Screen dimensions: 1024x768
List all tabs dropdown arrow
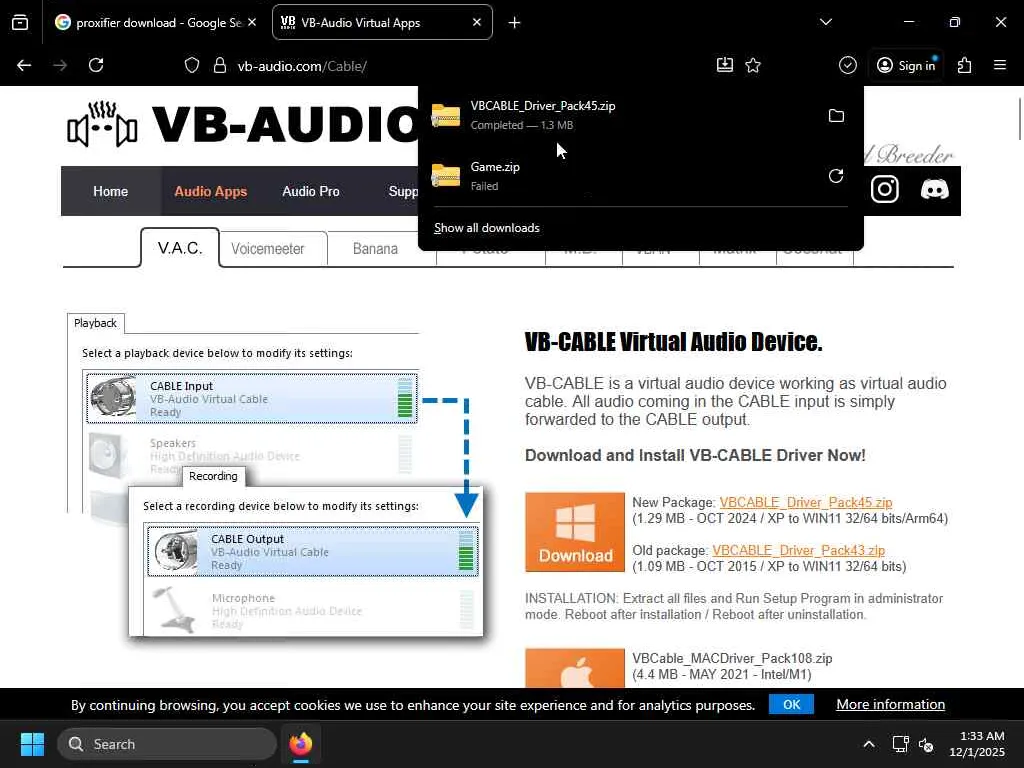click(825, 22)
